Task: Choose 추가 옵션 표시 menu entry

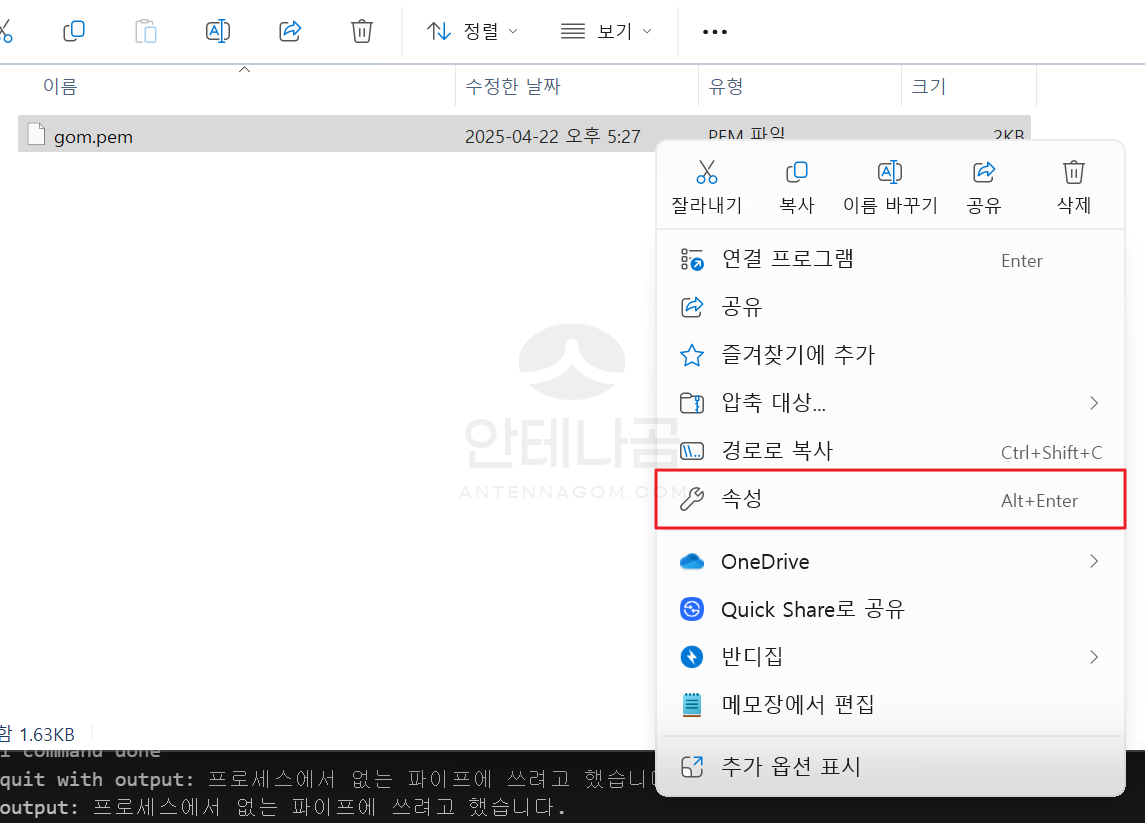Action: 890,766
